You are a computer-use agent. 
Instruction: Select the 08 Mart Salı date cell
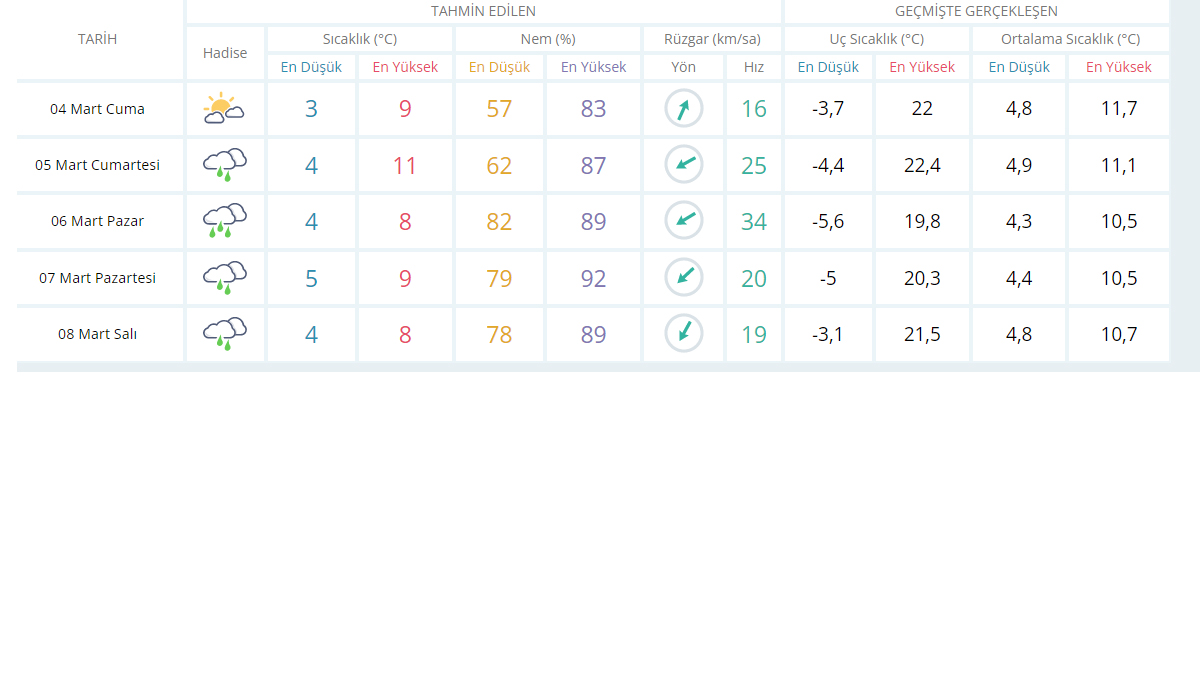click(98, 334)
